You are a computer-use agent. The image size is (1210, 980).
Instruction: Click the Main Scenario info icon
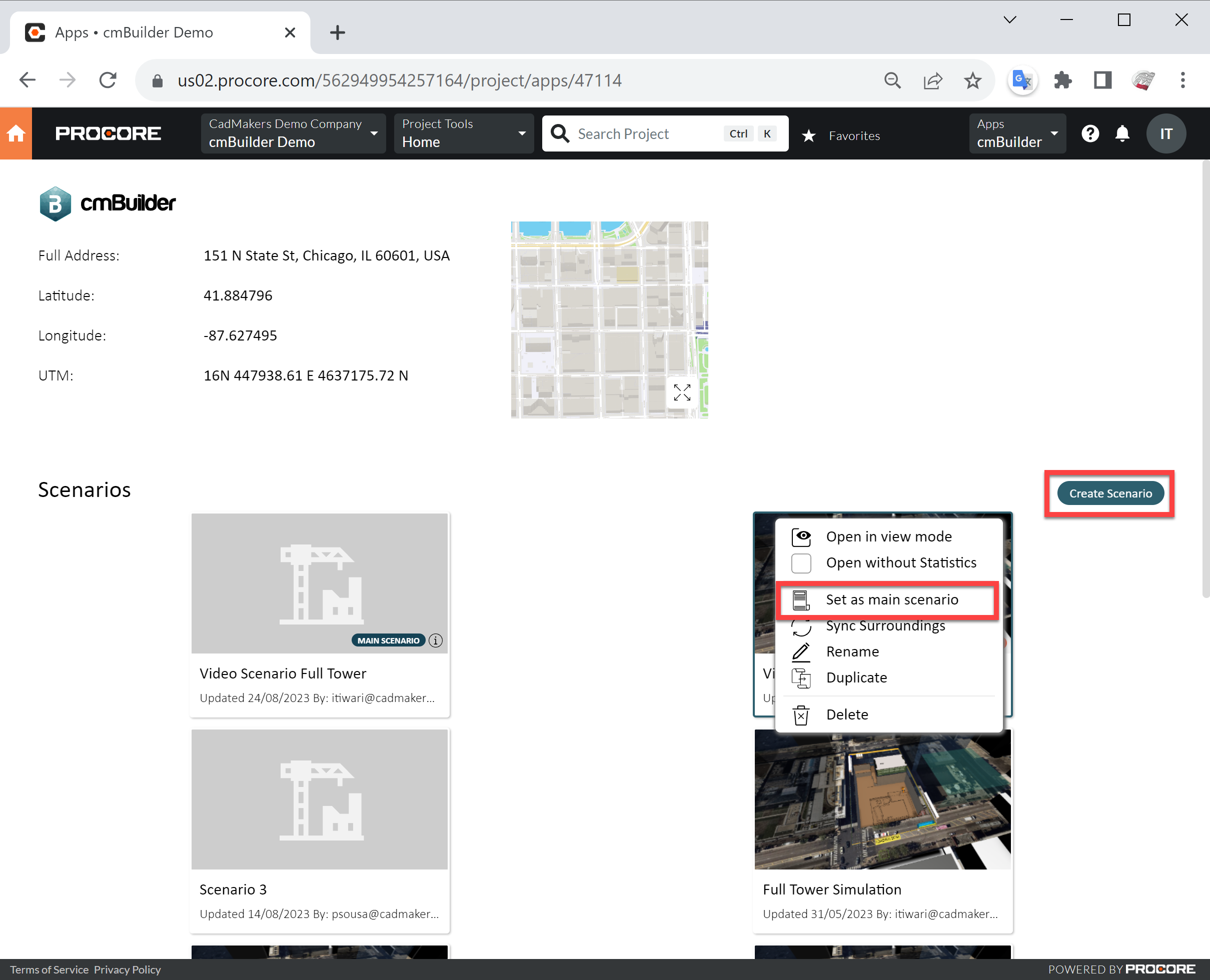tap(435, 639)
